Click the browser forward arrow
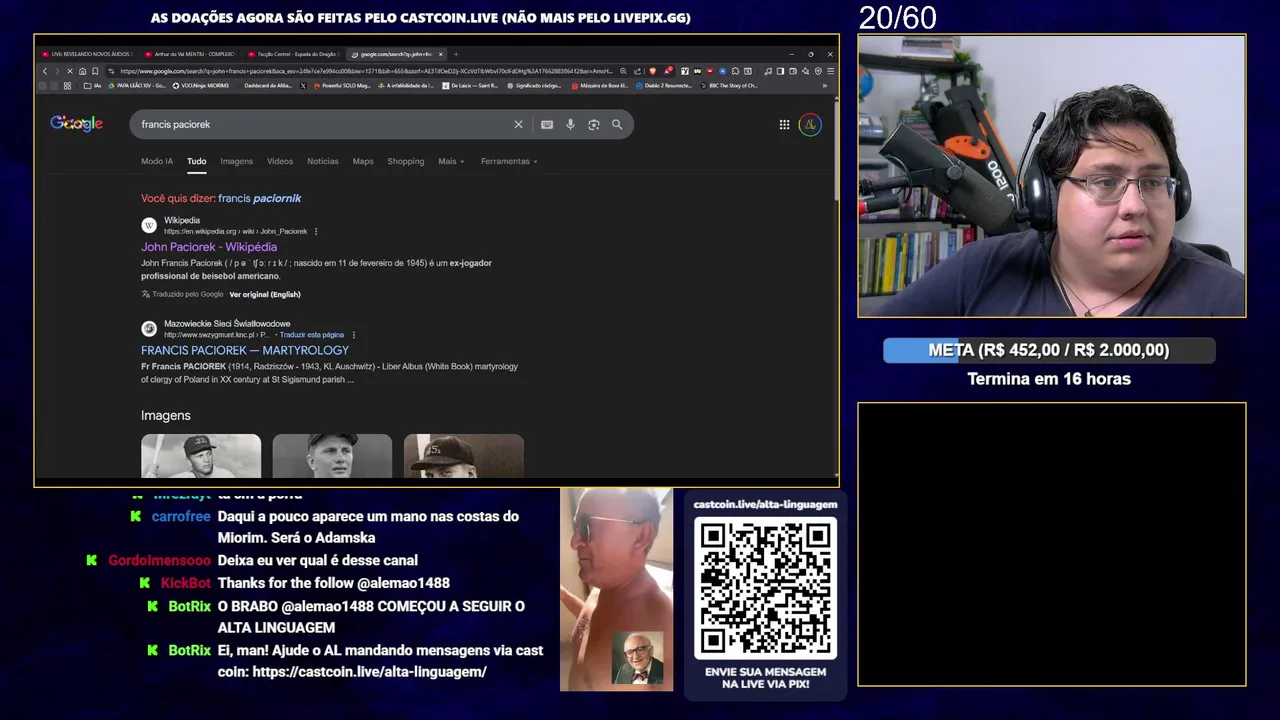This screenshot has height=720, width=1280. coord(57,71)
